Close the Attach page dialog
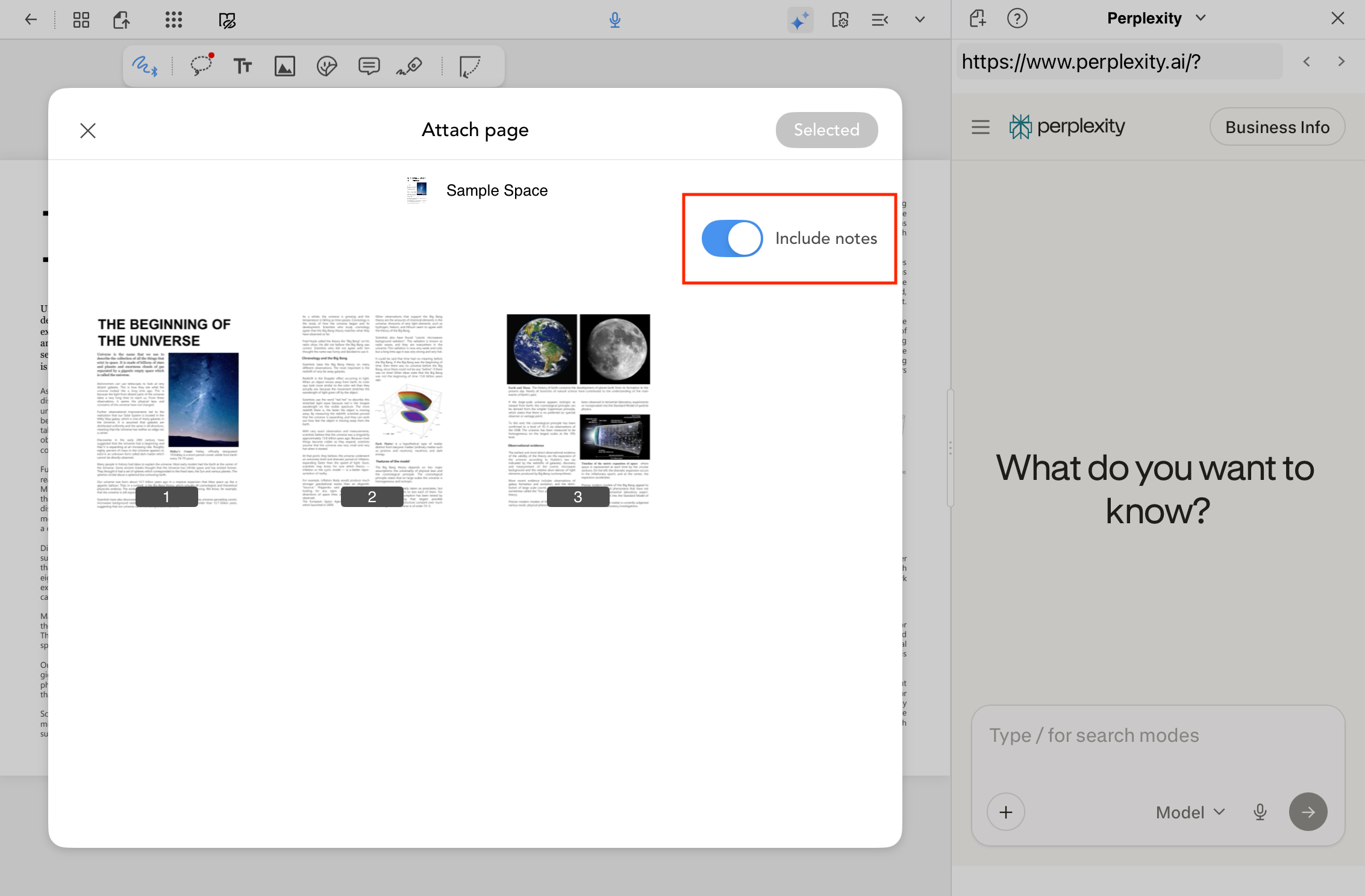Image resolution: width=1365 pixels, height=896 pixels. (88, 131)
